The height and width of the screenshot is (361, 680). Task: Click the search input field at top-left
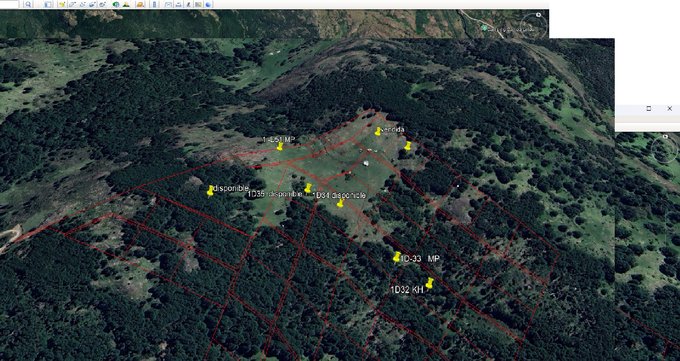click(9, 4)
